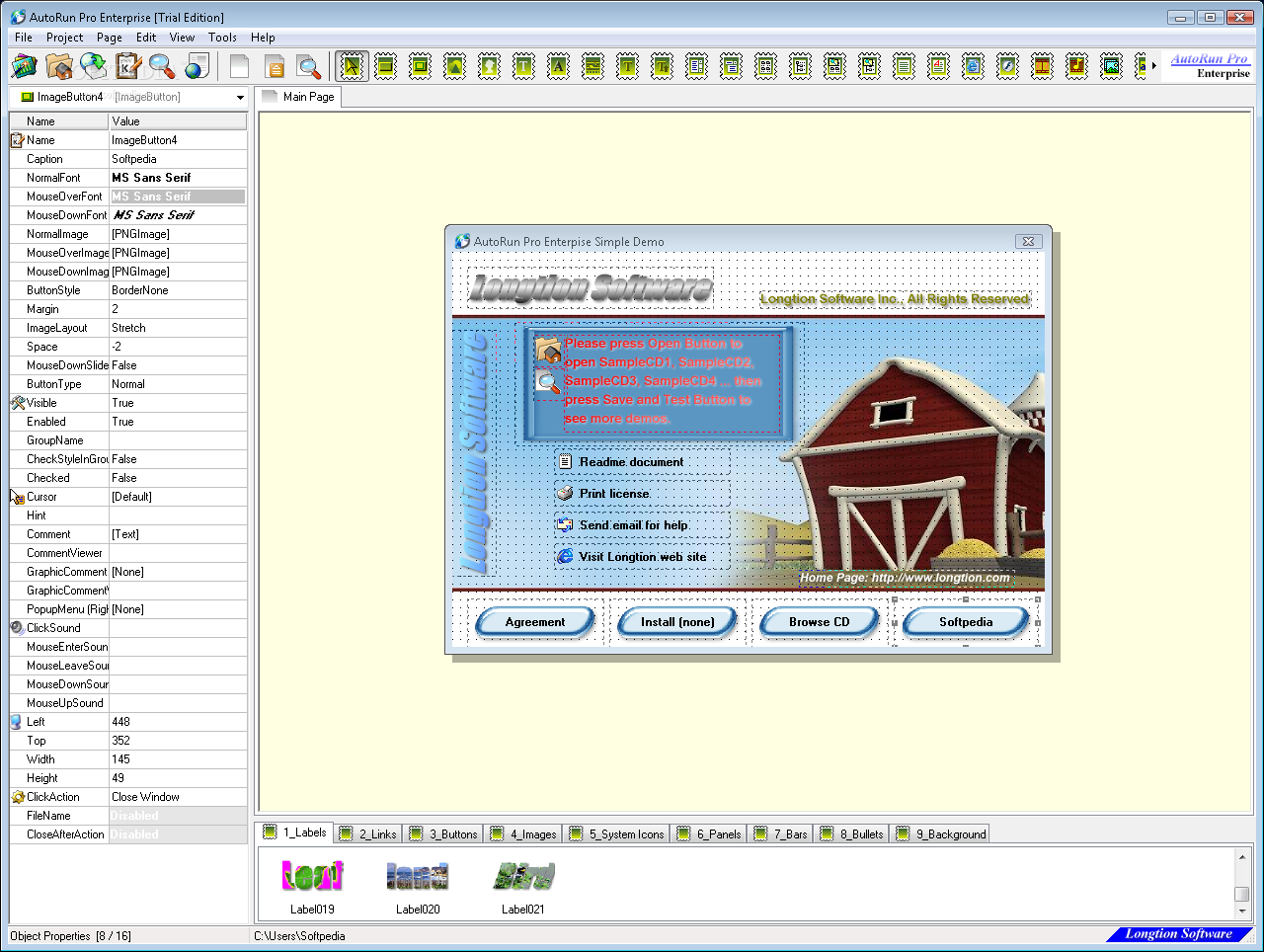Click the clipboard with pencil toolbar icon

[x=128, y=66]
